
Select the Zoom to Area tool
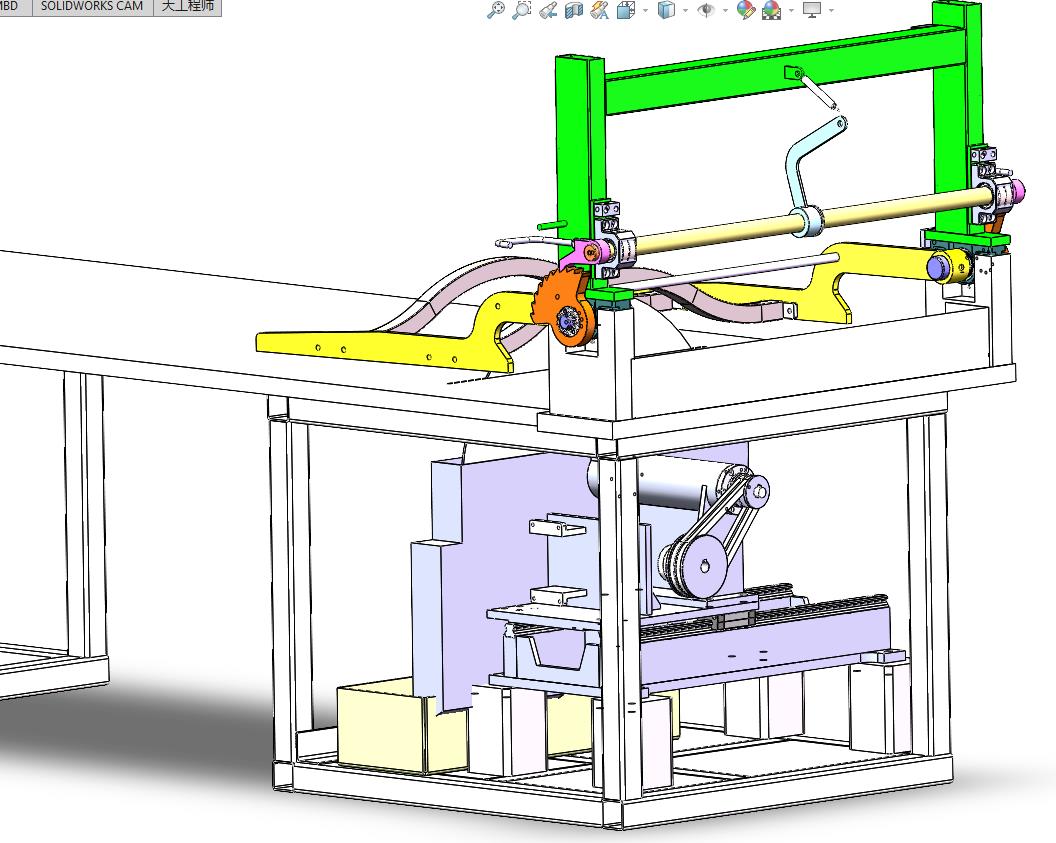521,10
